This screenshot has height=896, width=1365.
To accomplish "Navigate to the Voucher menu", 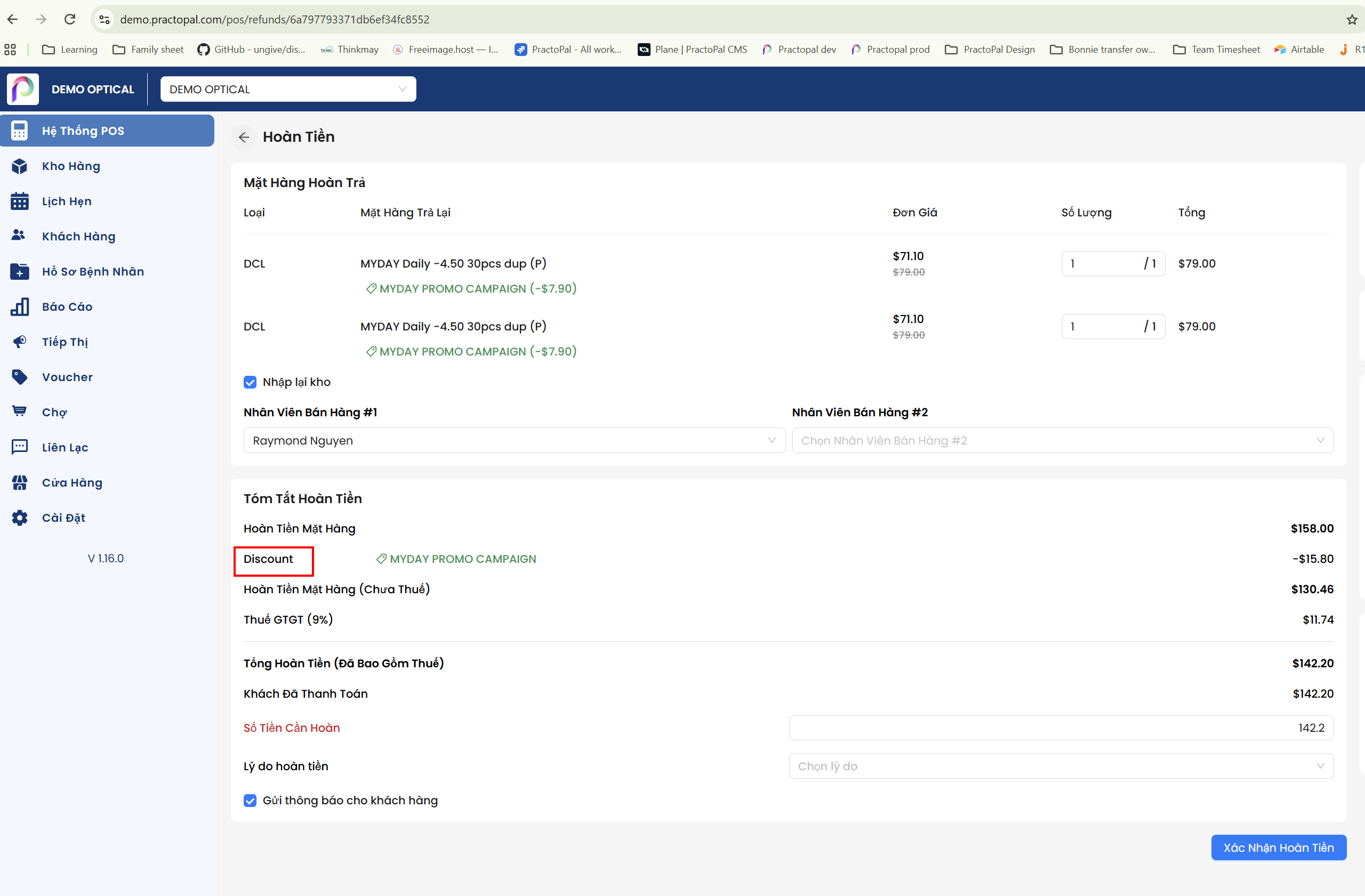I will (x=107, y=377).
